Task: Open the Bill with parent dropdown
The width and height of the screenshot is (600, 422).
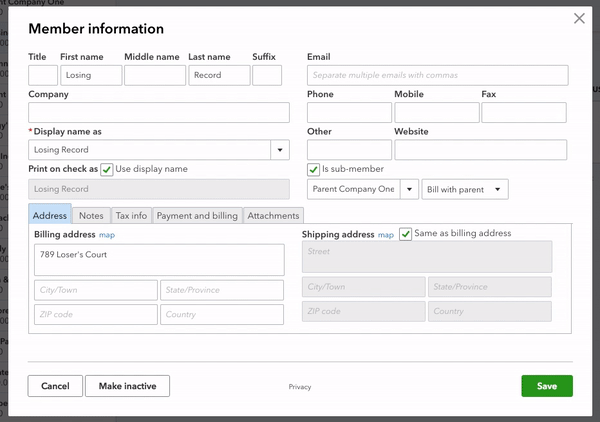Action: point(465,189)
